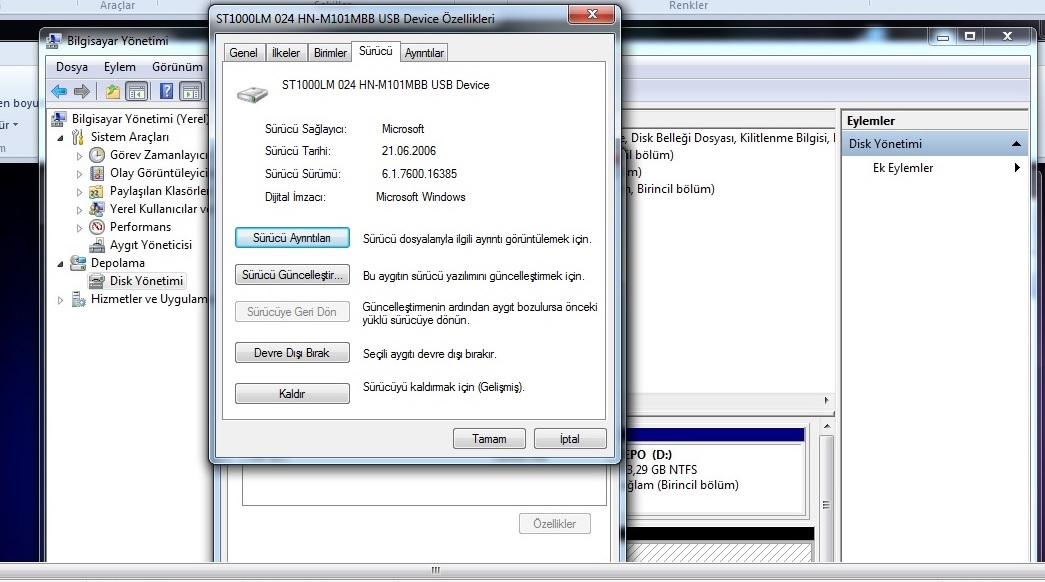Image resolution: width=1045 pixels, height=582 pixels.
Task: Click the show/hide console tree toolbar icon
Action: point(137,91)
